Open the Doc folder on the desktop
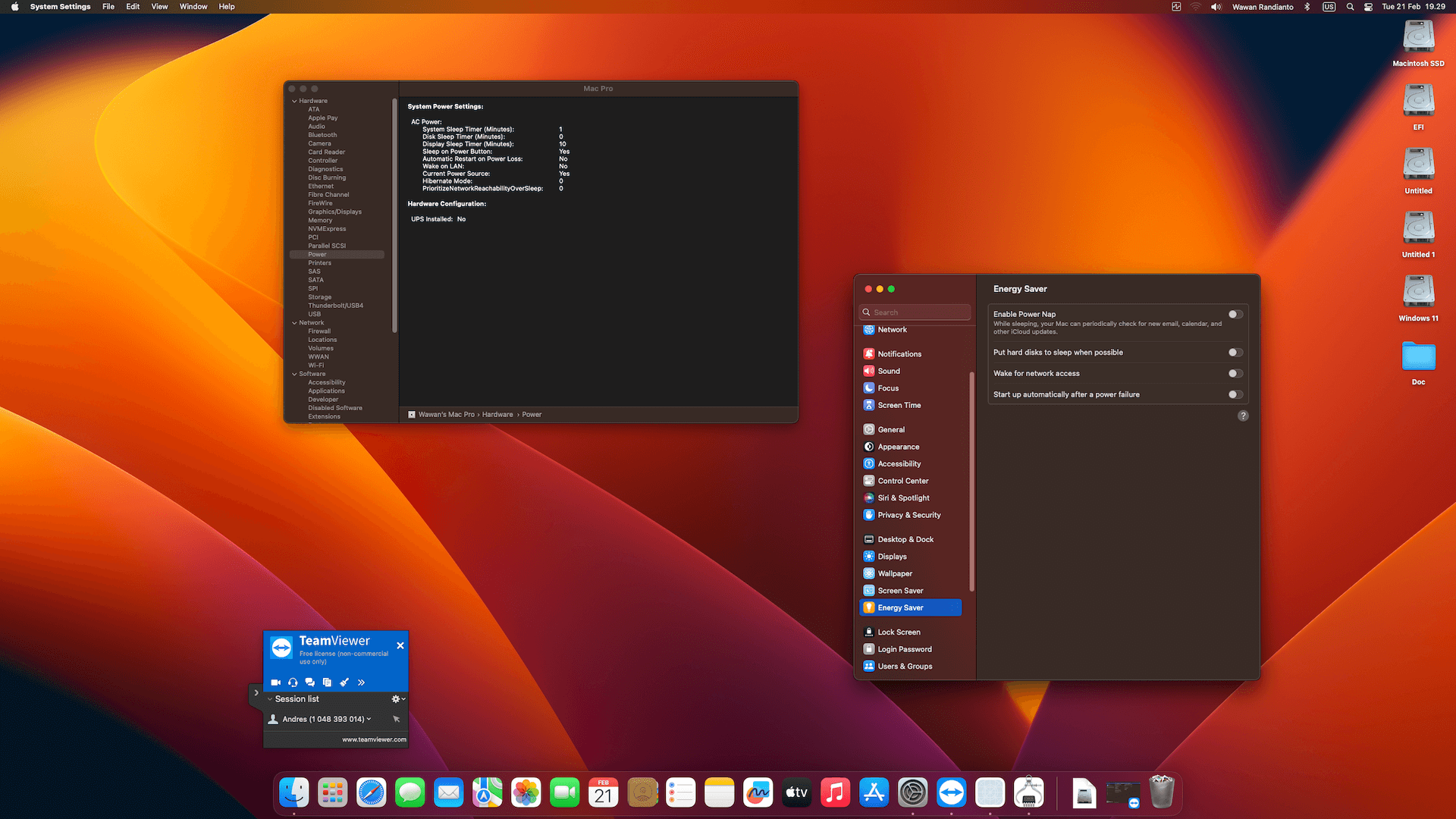Viewport: 1456px width, 819px height. click(x=1419, y=356)
